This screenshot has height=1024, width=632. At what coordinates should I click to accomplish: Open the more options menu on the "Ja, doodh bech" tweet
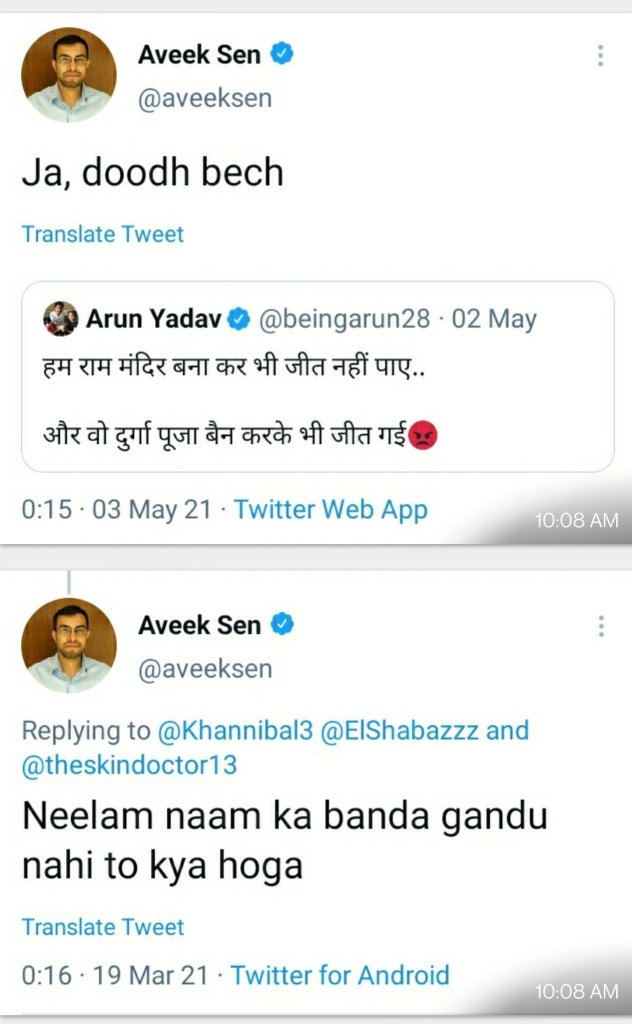600,55
